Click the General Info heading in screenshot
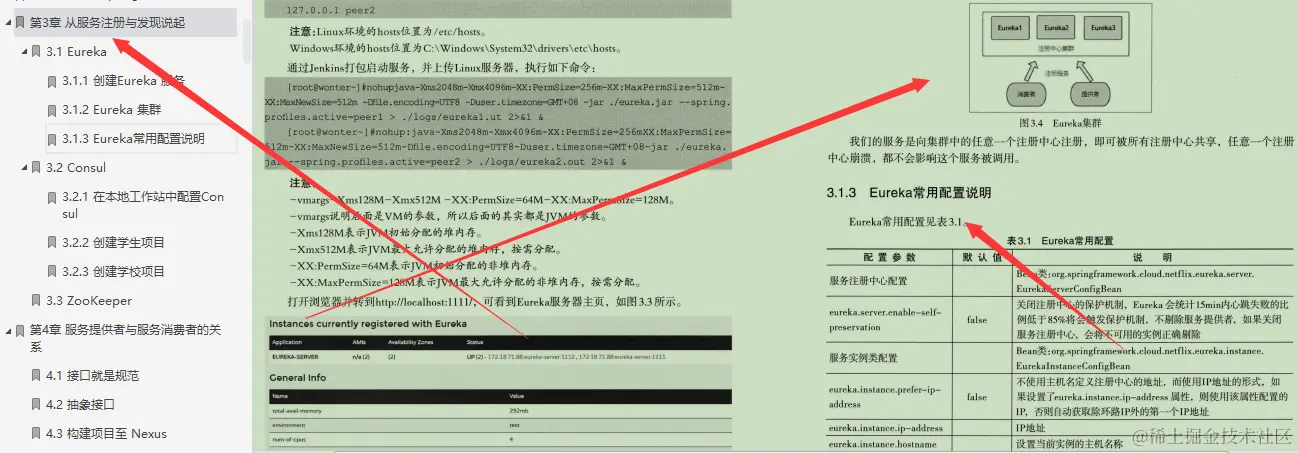The height and width of the screenshot is (453, 1298). coord(298,378)
